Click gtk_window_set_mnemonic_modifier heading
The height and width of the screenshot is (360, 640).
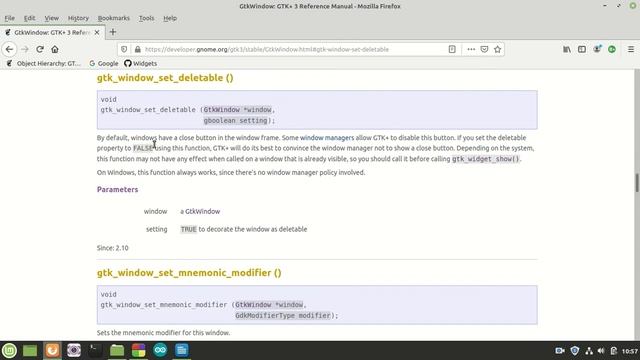pyautogui.click(x=189, y=273)
